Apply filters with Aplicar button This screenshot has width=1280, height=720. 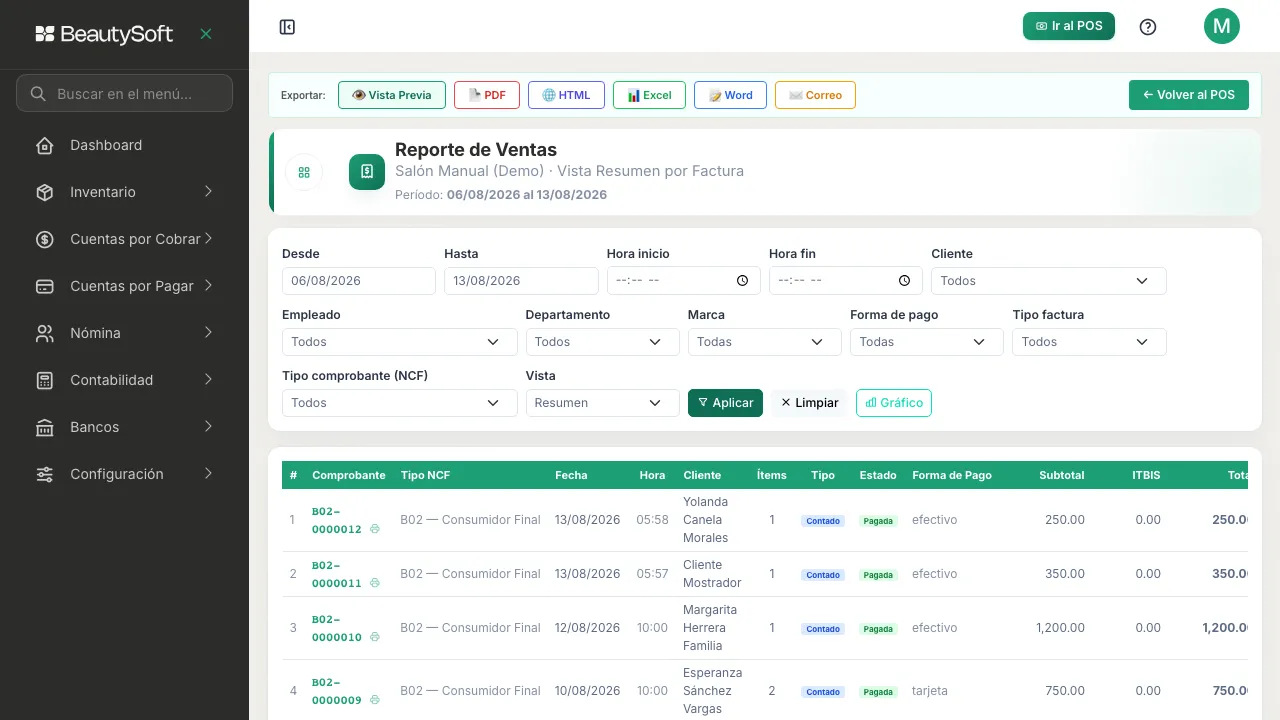coord(725,403)
